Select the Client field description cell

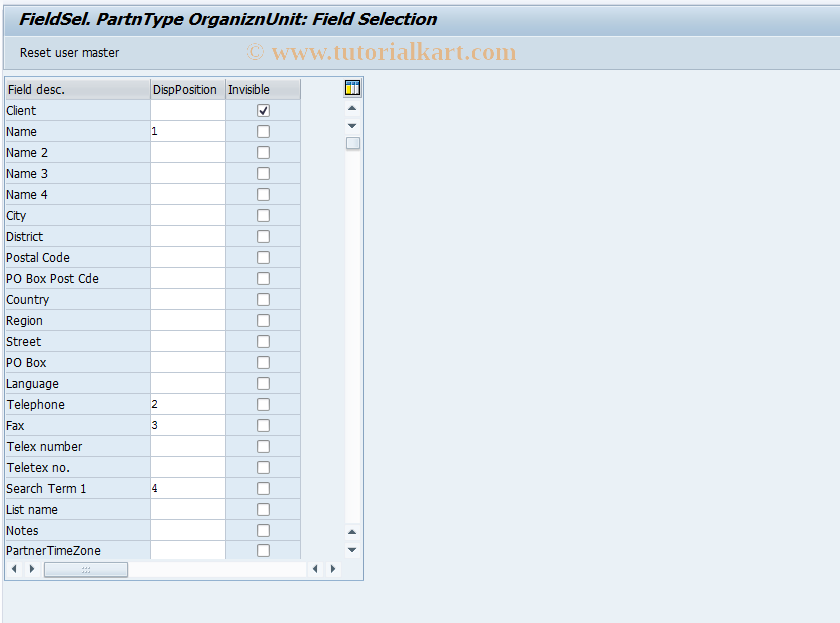[x=78, y=110]
